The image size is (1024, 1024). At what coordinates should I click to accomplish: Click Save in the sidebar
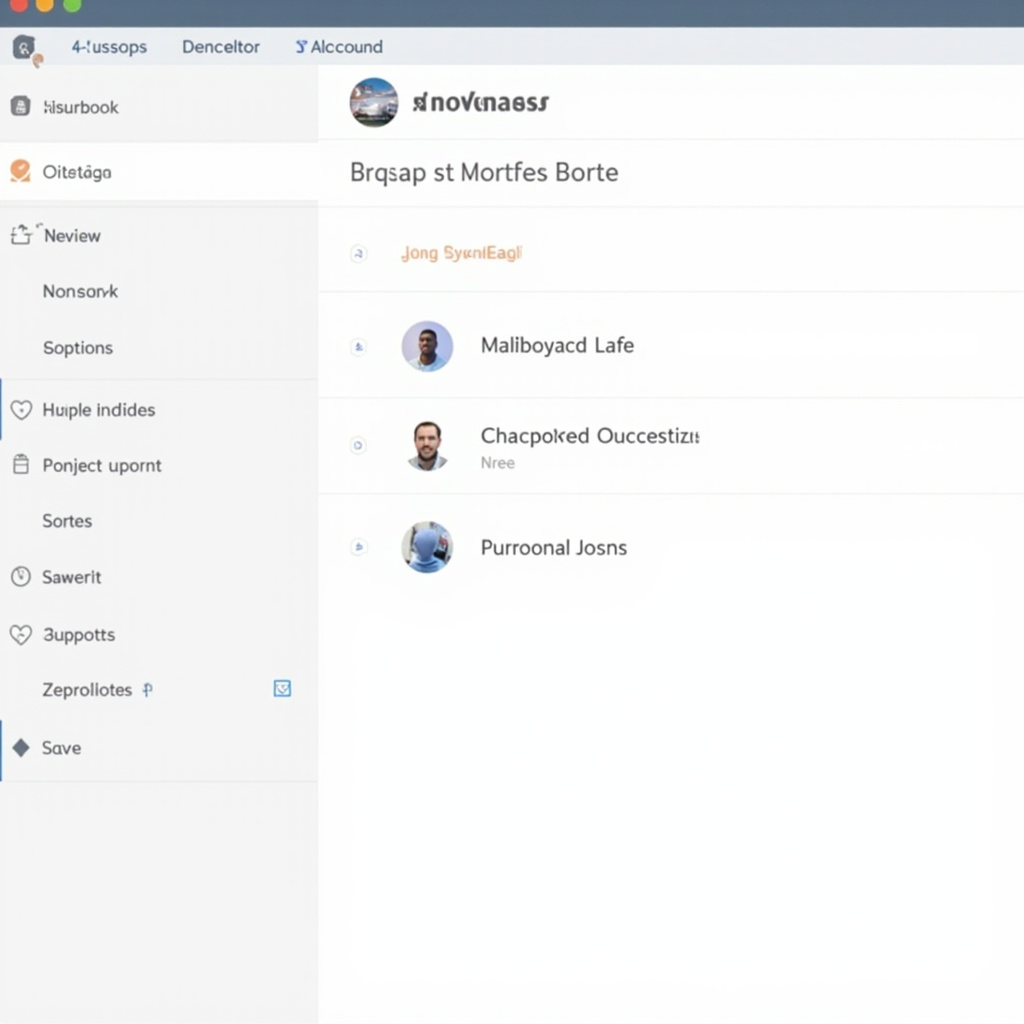pyautogui.click(x=61, y=748)
